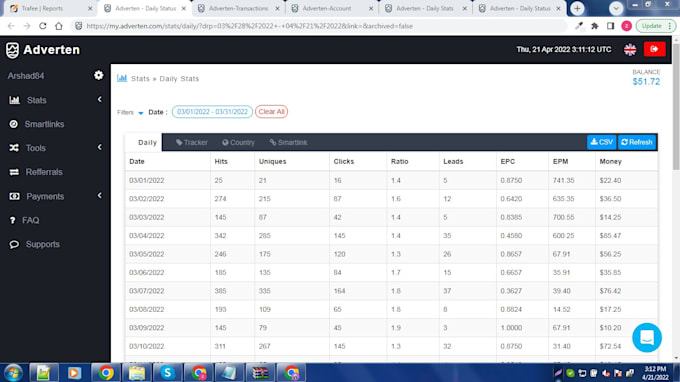This screenshot has height=382, width=680.
Task: Open file explorer folder on taskbar
Action: [136, 373]
